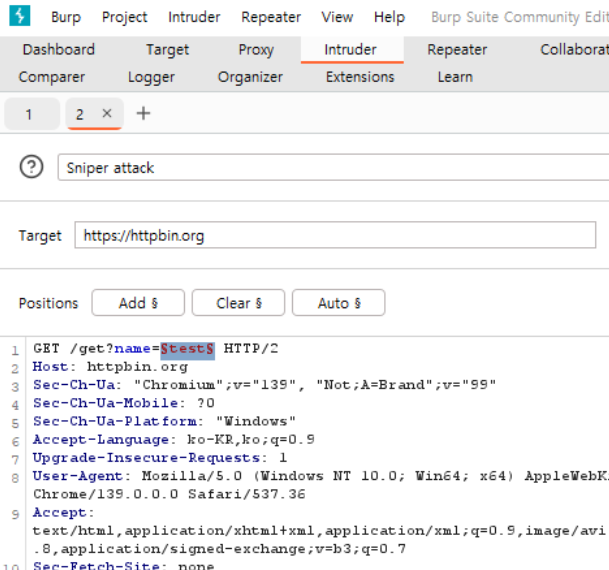Click the Accept header name on line 9
The width and height of the screenshot is (609, 570).
(x=59, y=513)
